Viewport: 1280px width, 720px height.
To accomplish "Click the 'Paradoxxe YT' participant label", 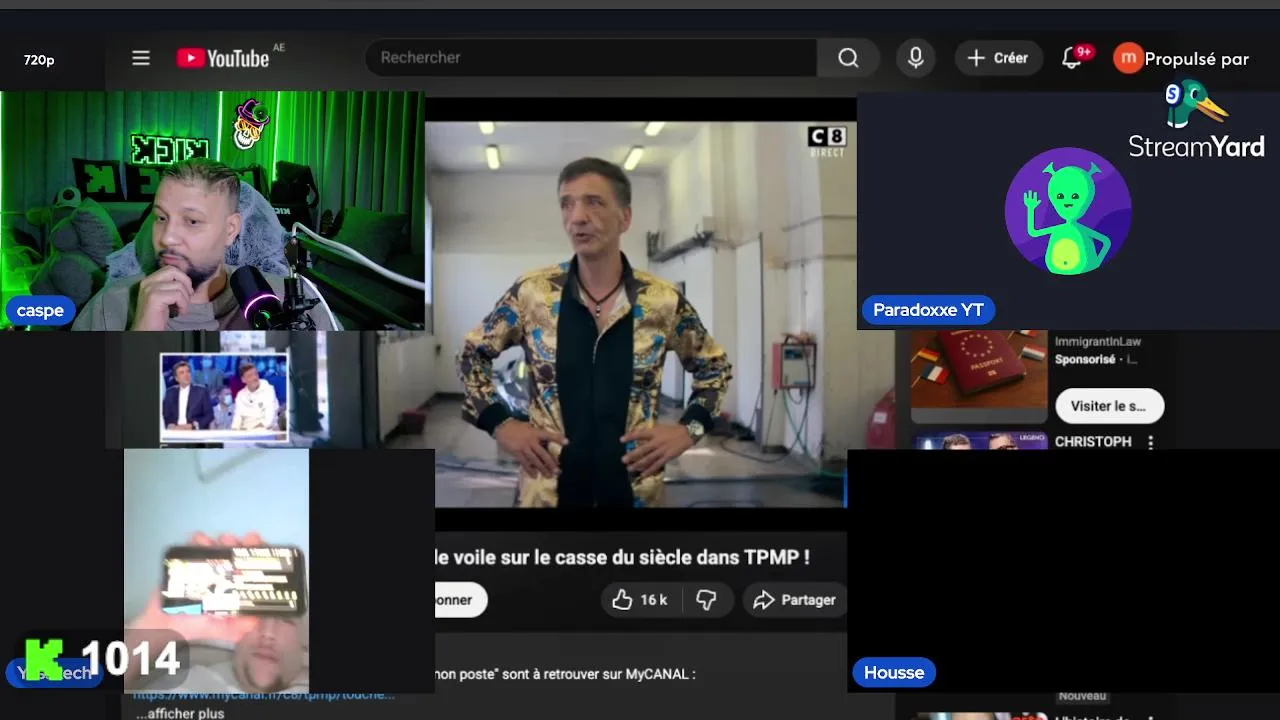I will click(928, 310).
